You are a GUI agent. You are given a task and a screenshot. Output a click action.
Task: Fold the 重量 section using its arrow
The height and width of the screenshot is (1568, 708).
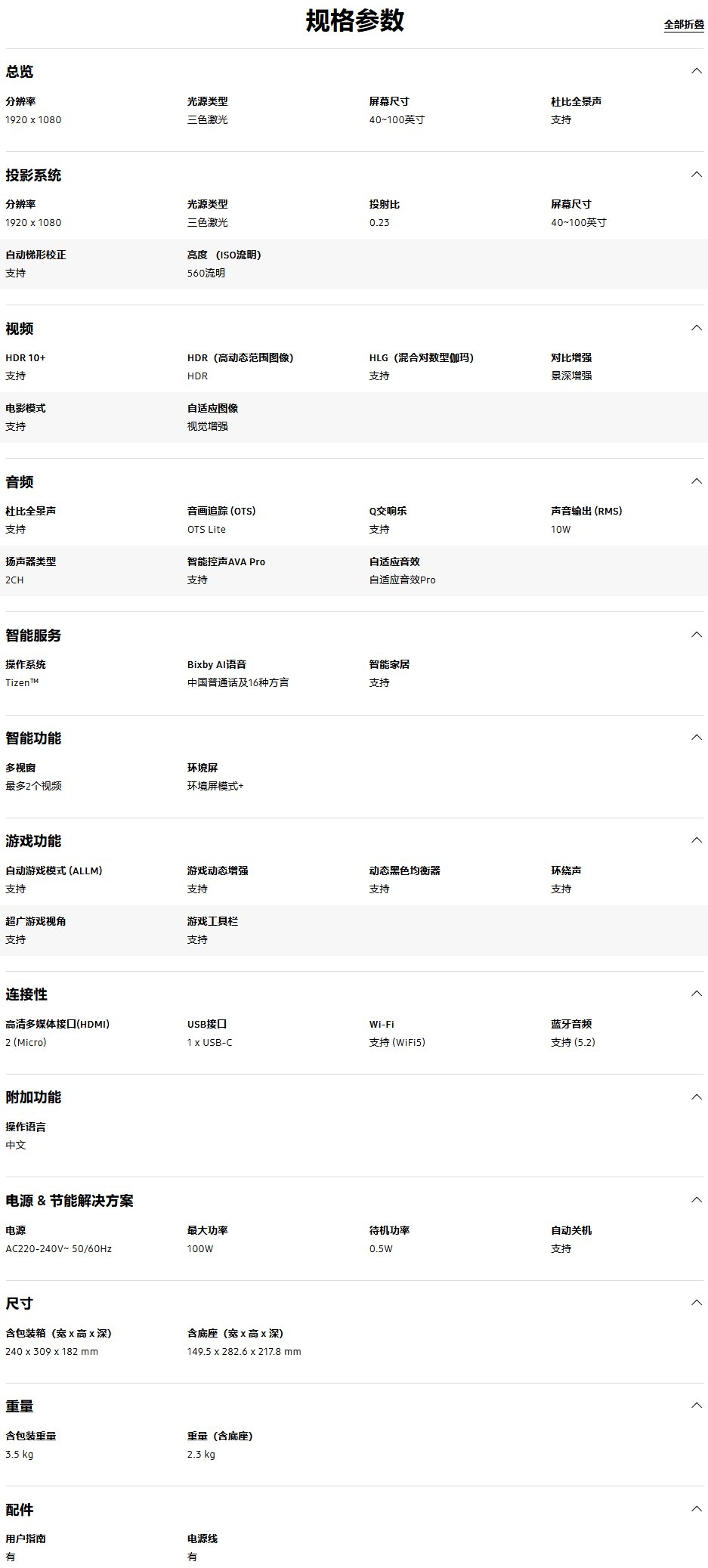(x=696, y=1406)
